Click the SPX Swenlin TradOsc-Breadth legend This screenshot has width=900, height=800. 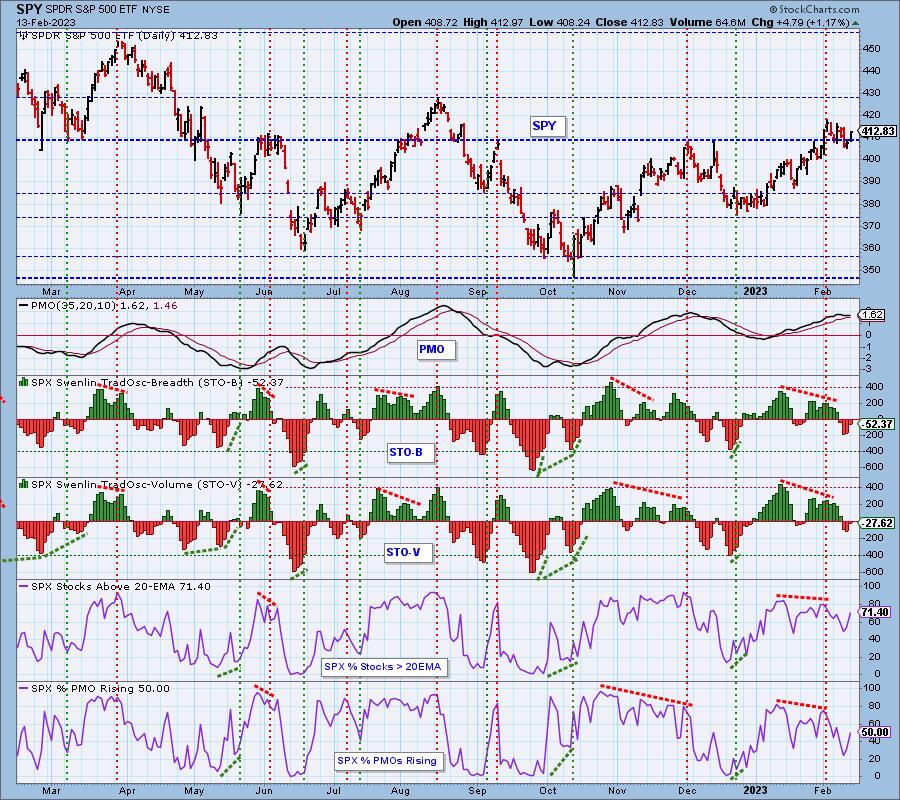click(x=157, y=382)
